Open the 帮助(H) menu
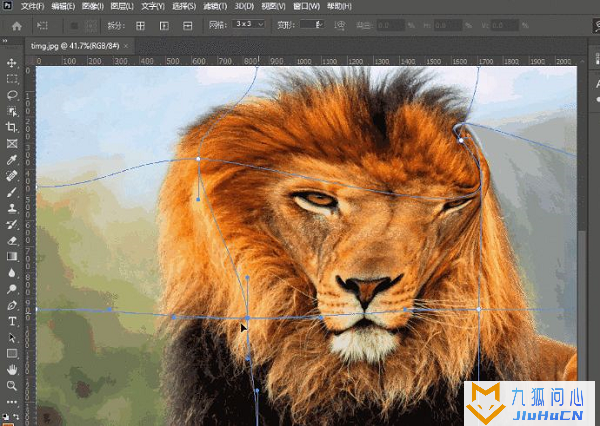Image resolution: width=600 pixels, height=426 pixels. click(x=339, y=6)
